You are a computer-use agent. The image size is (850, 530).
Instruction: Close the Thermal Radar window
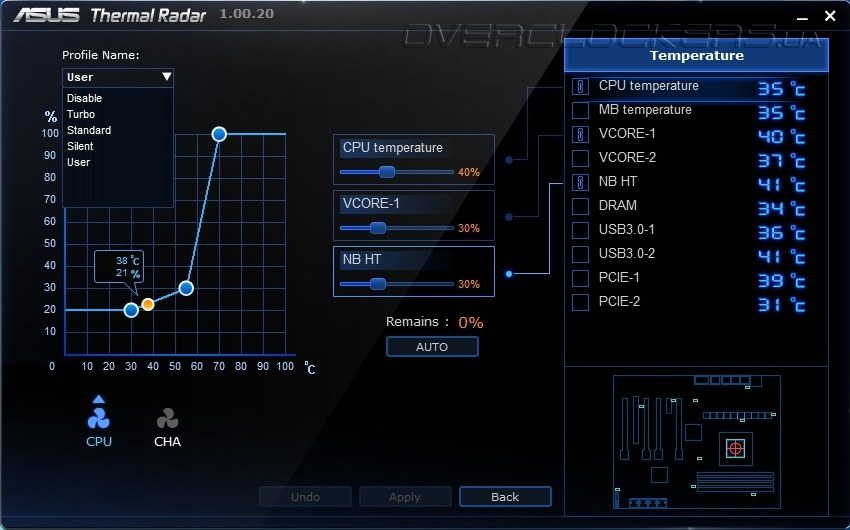pos(830,16)
